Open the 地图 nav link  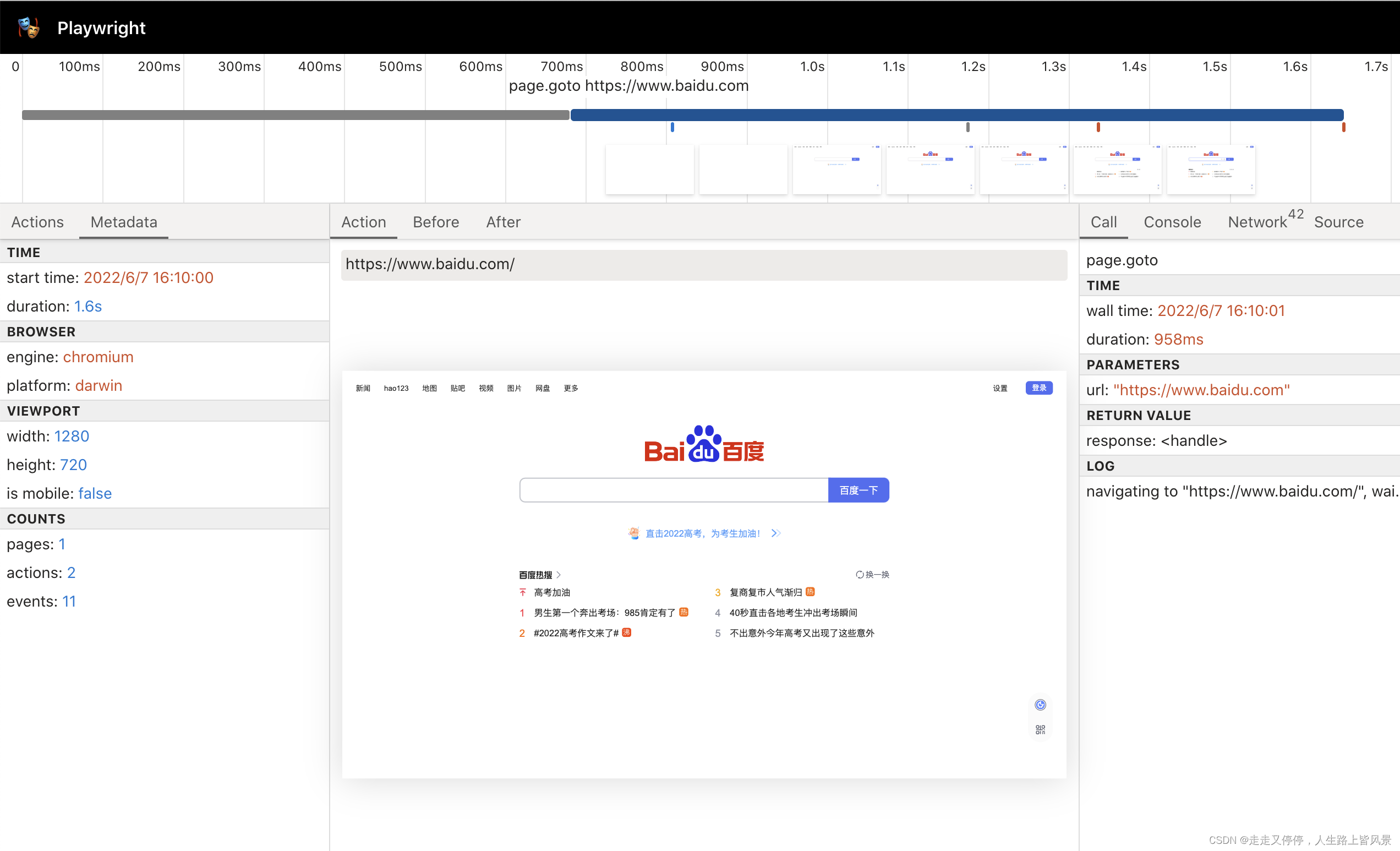(429, 388)
